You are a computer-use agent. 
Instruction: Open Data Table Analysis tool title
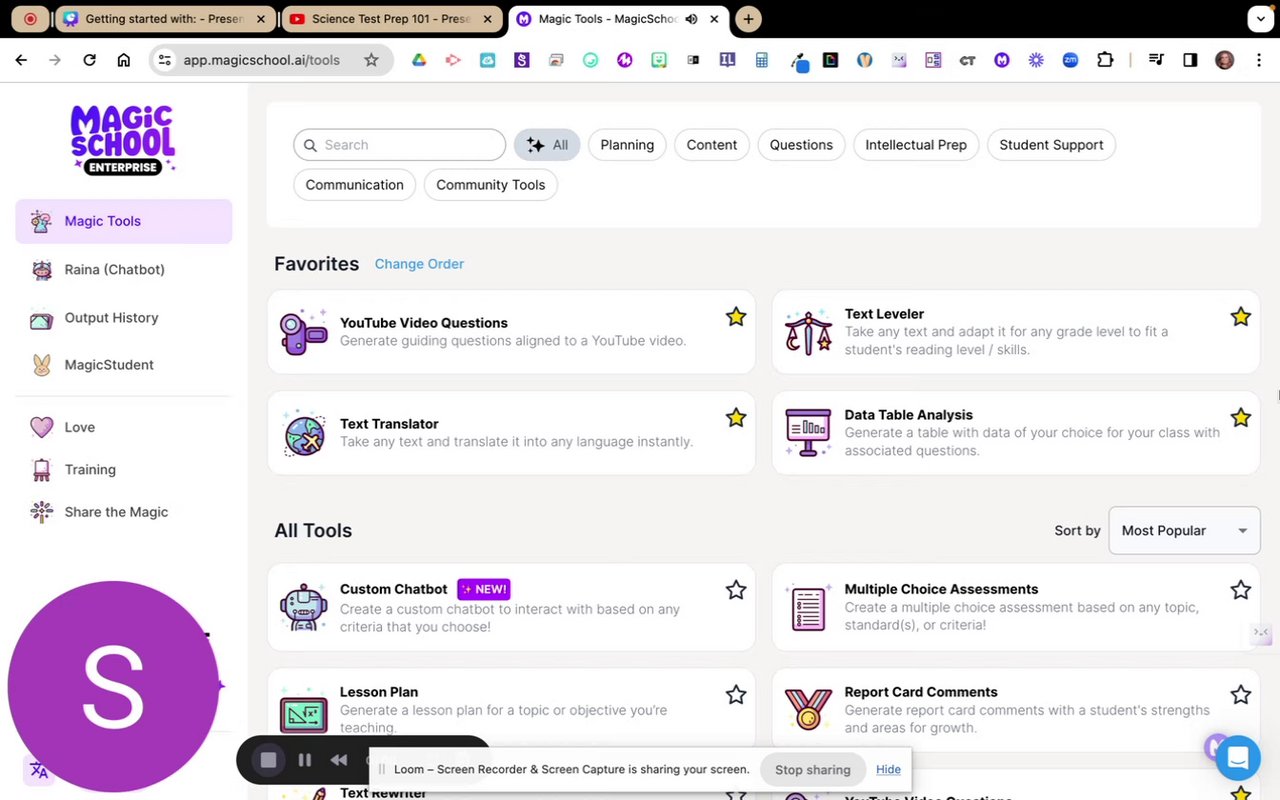pyautogui.click(x=908, y=415)
